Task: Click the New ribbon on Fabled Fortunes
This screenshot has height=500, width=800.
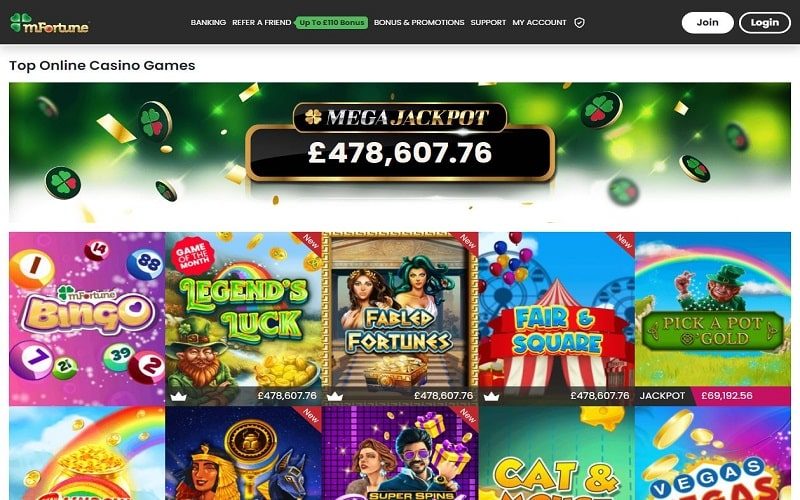Action: pyautogui.click(x=466, y=241)
